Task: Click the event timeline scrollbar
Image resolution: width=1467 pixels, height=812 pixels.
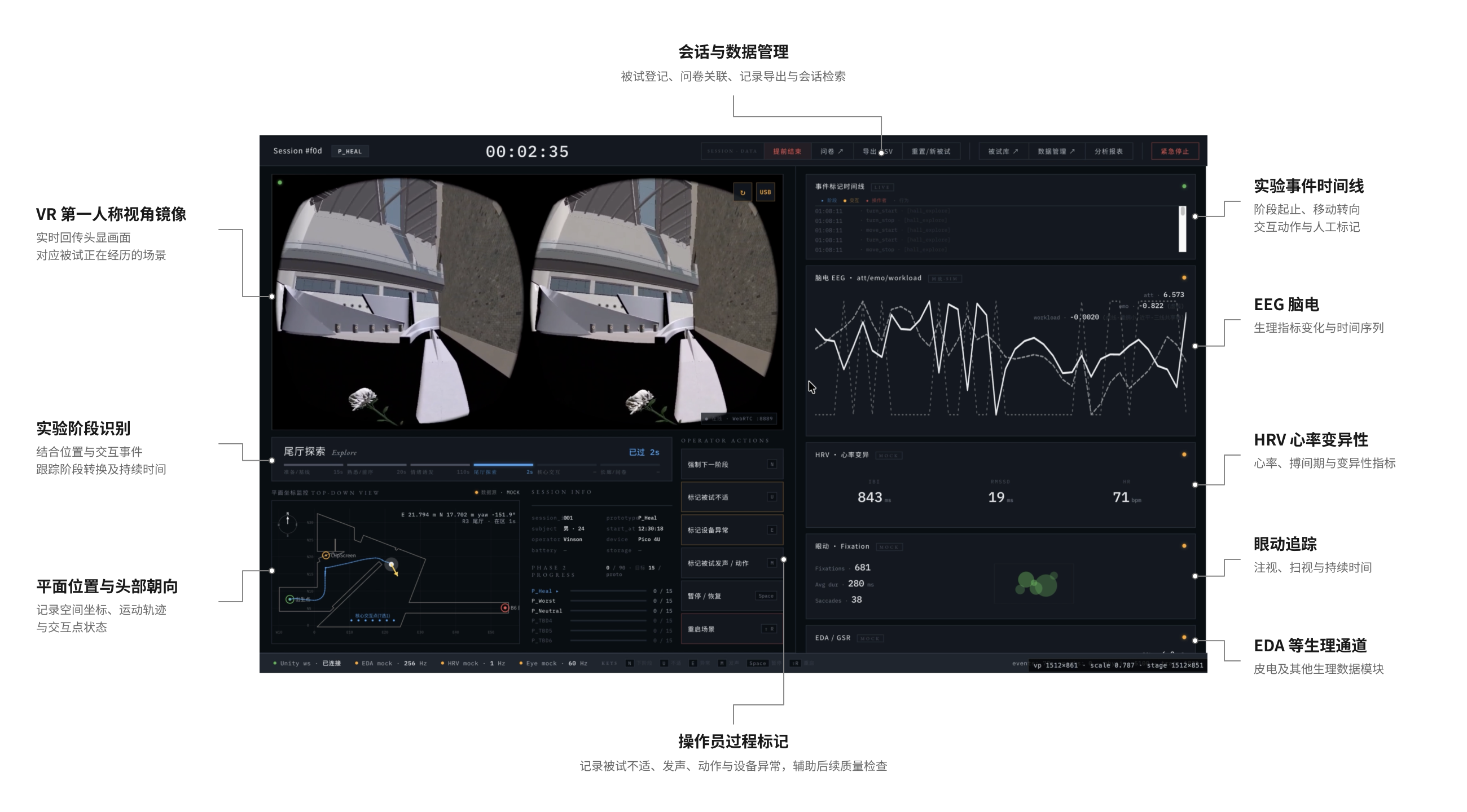Action: click(1182, 229)
